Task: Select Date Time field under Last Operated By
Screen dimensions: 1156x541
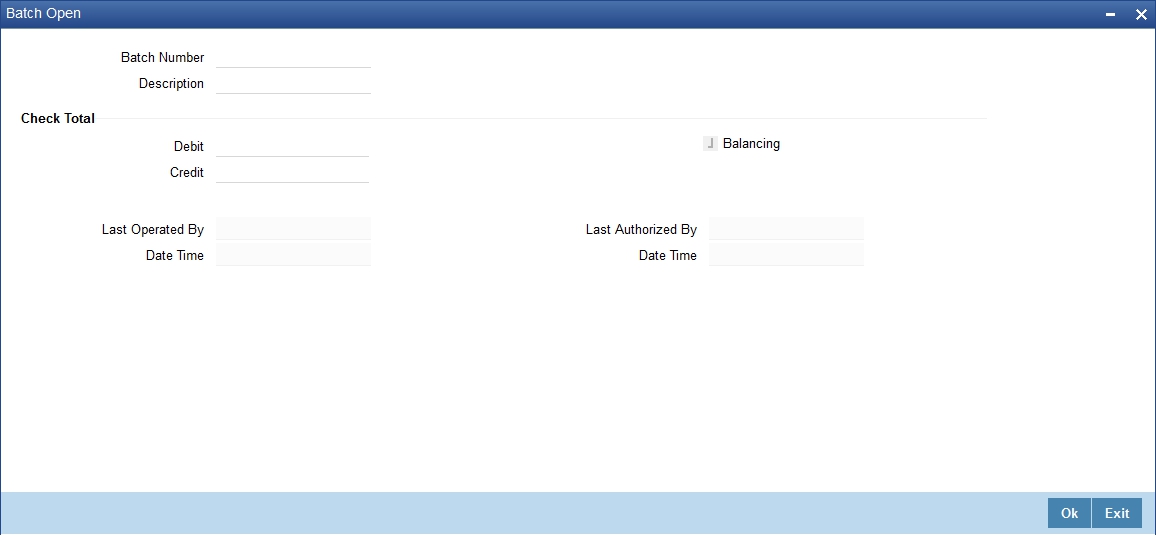Action: [x=293, y=255]
